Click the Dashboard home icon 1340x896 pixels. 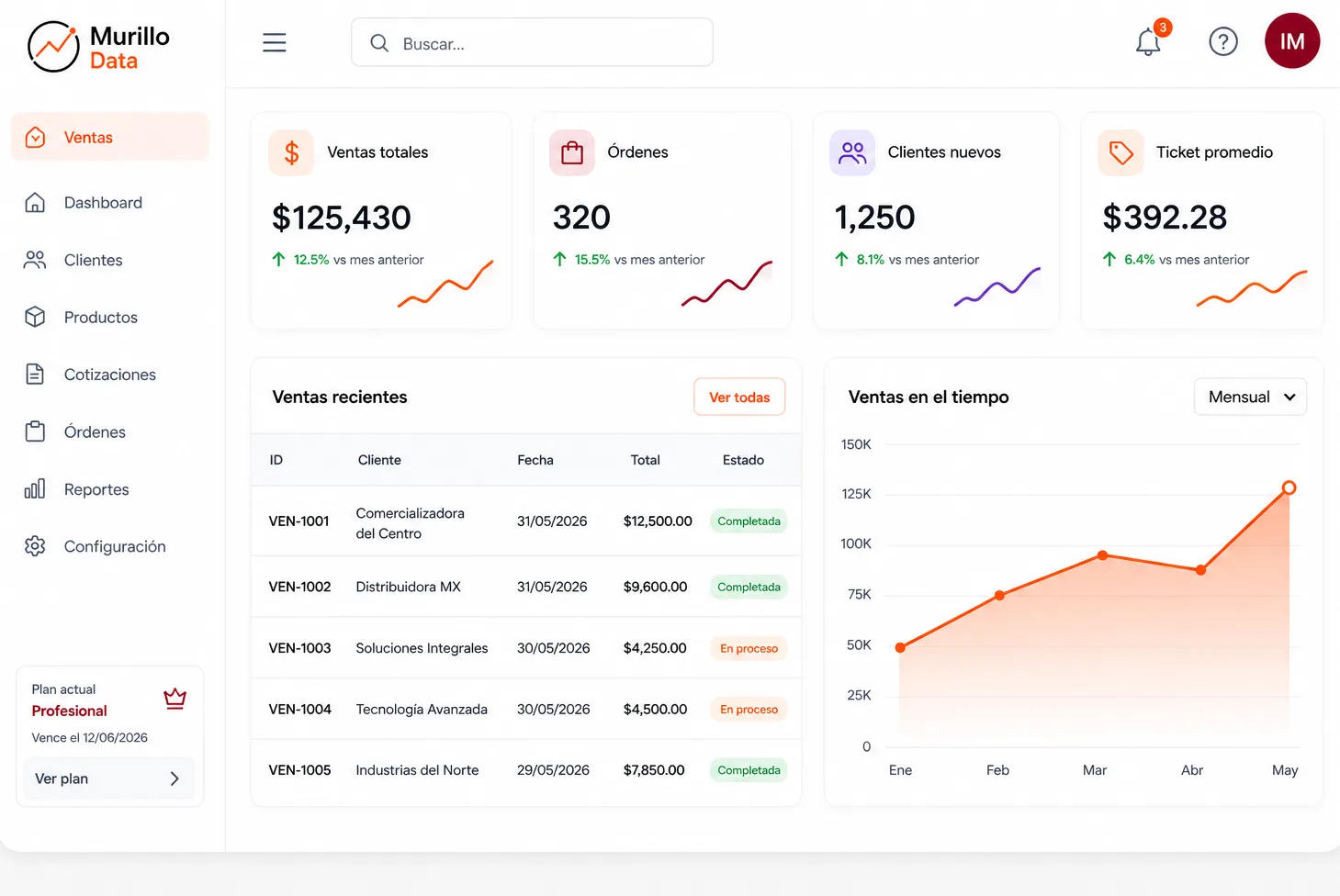pos(35,203)
